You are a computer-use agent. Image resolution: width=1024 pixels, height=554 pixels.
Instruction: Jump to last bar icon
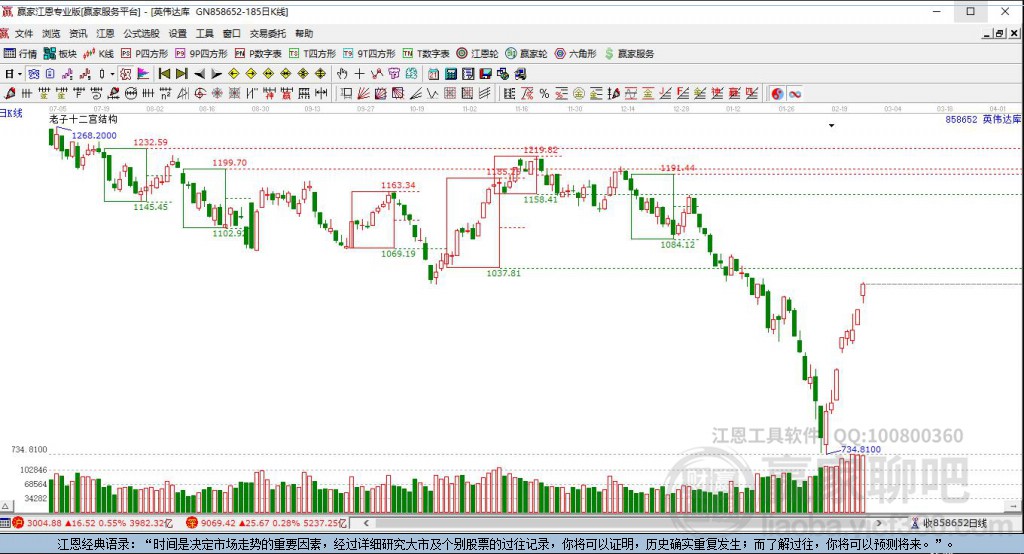coord(182,74)
